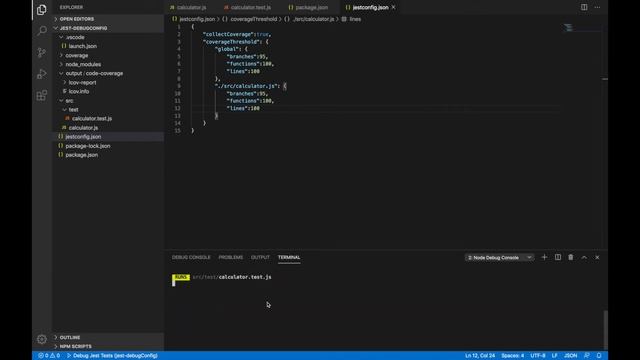The height and width of the screenshot is (360, 640).
Task: Click ./src/calculator.js breadcrumb segment
Action: [x=309, y=19]
